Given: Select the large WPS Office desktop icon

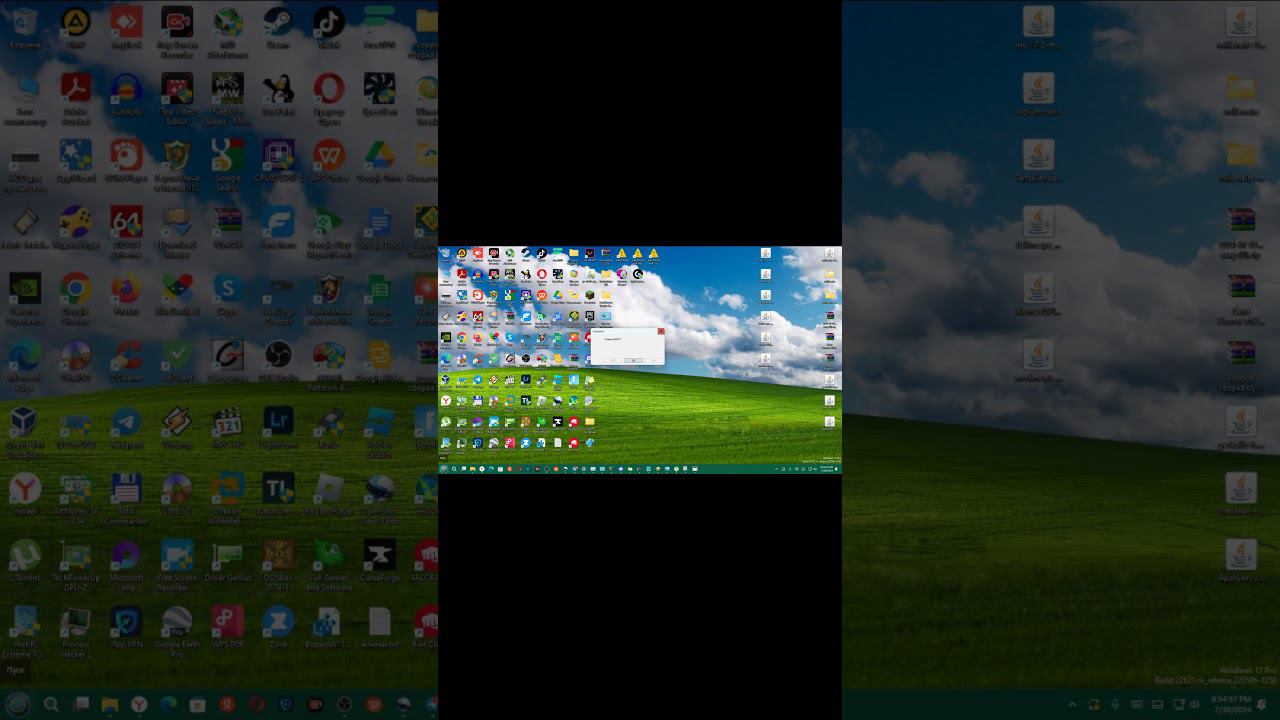Looking at the screenshot, I should click(329, 157).
